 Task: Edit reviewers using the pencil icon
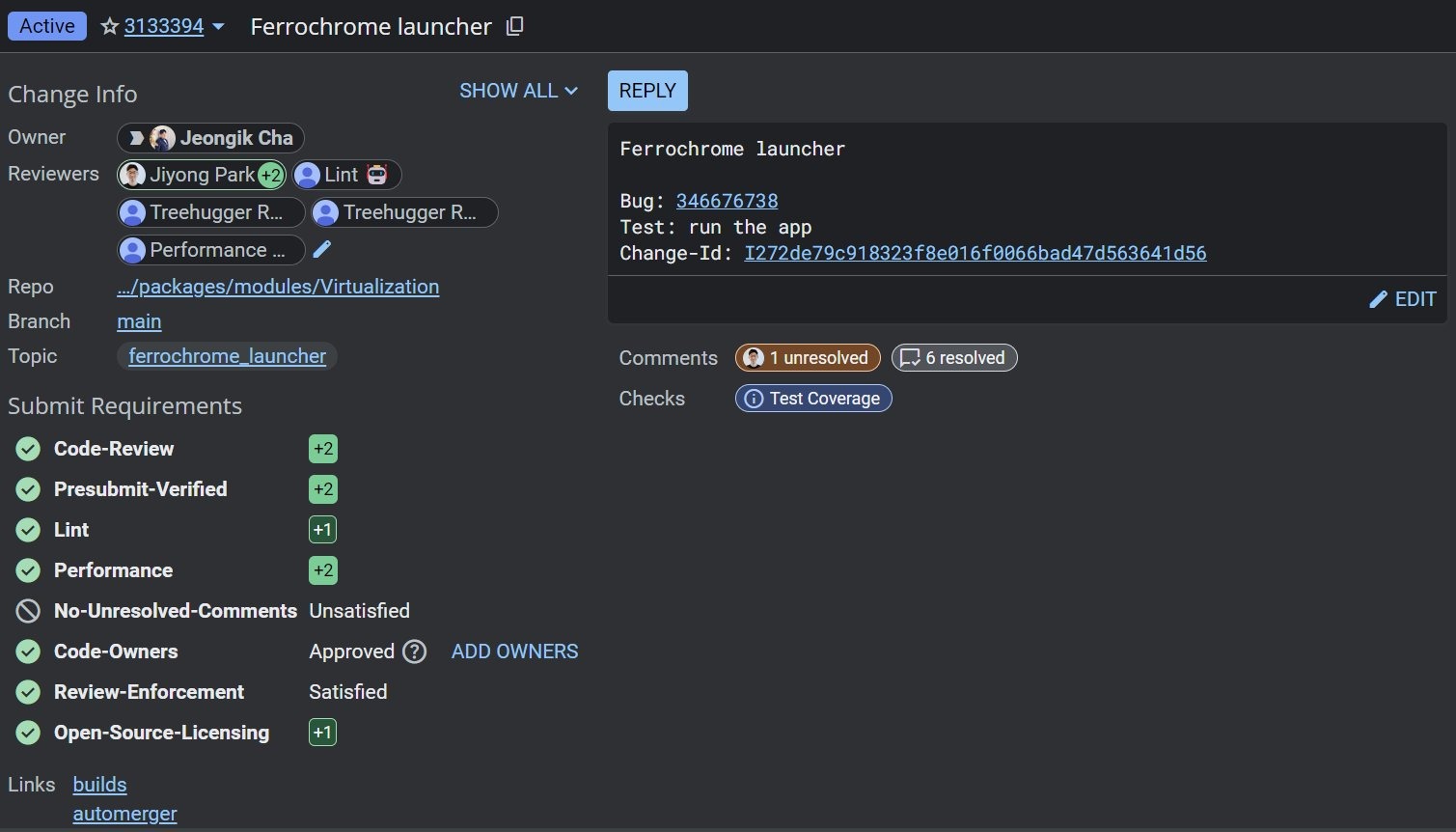[322, 250]
